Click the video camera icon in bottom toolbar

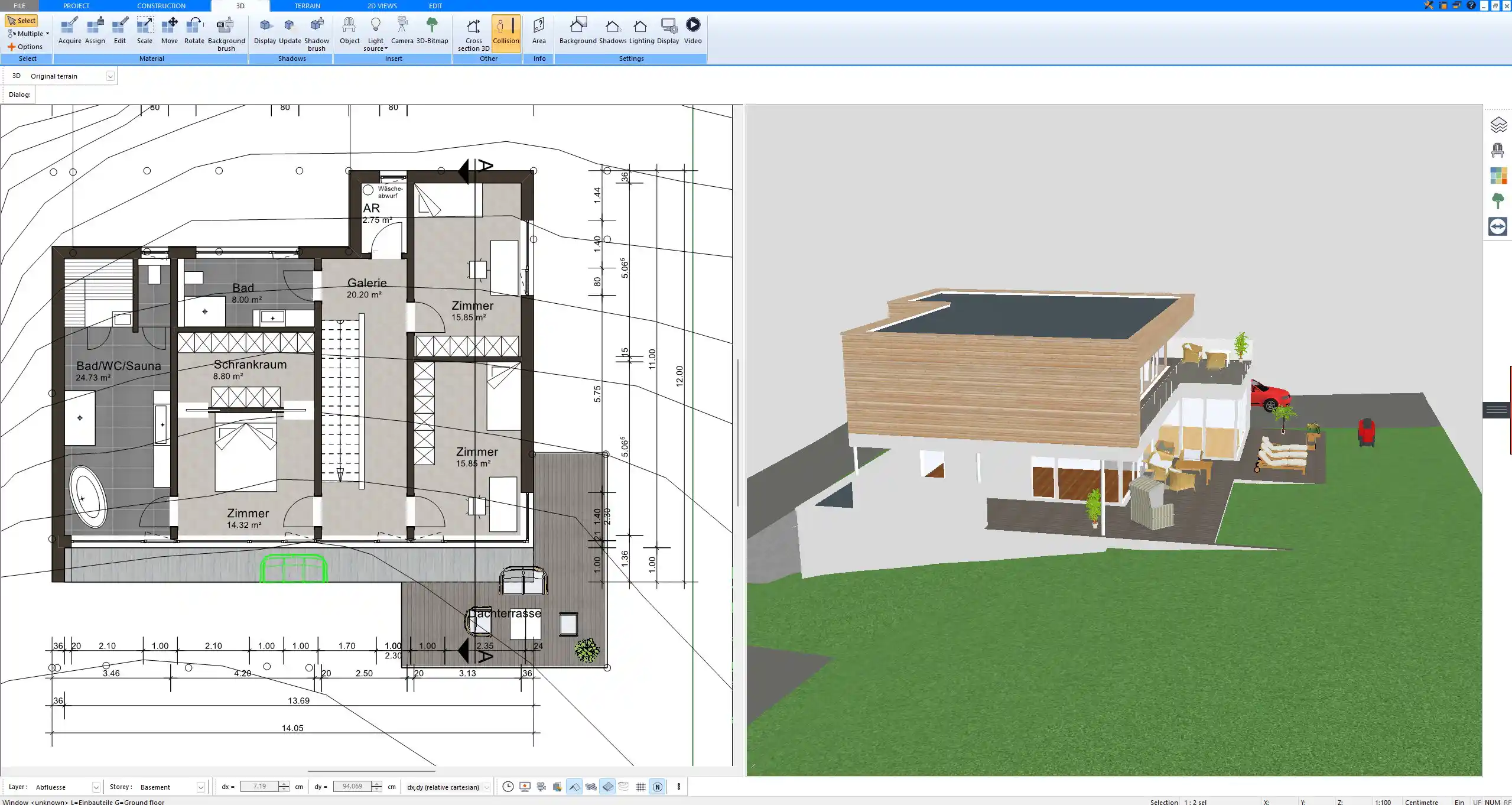541,787
